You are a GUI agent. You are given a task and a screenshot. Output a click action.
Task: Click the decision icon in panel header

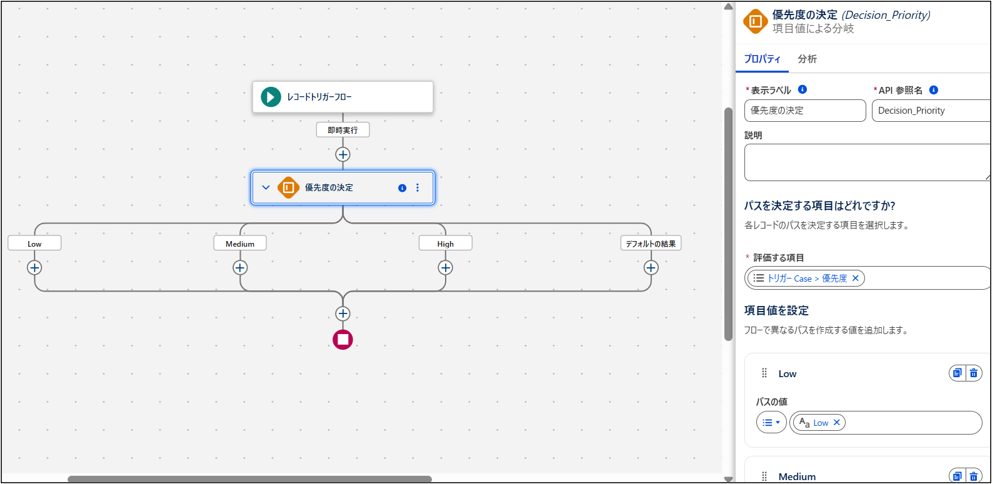(755, 22)
